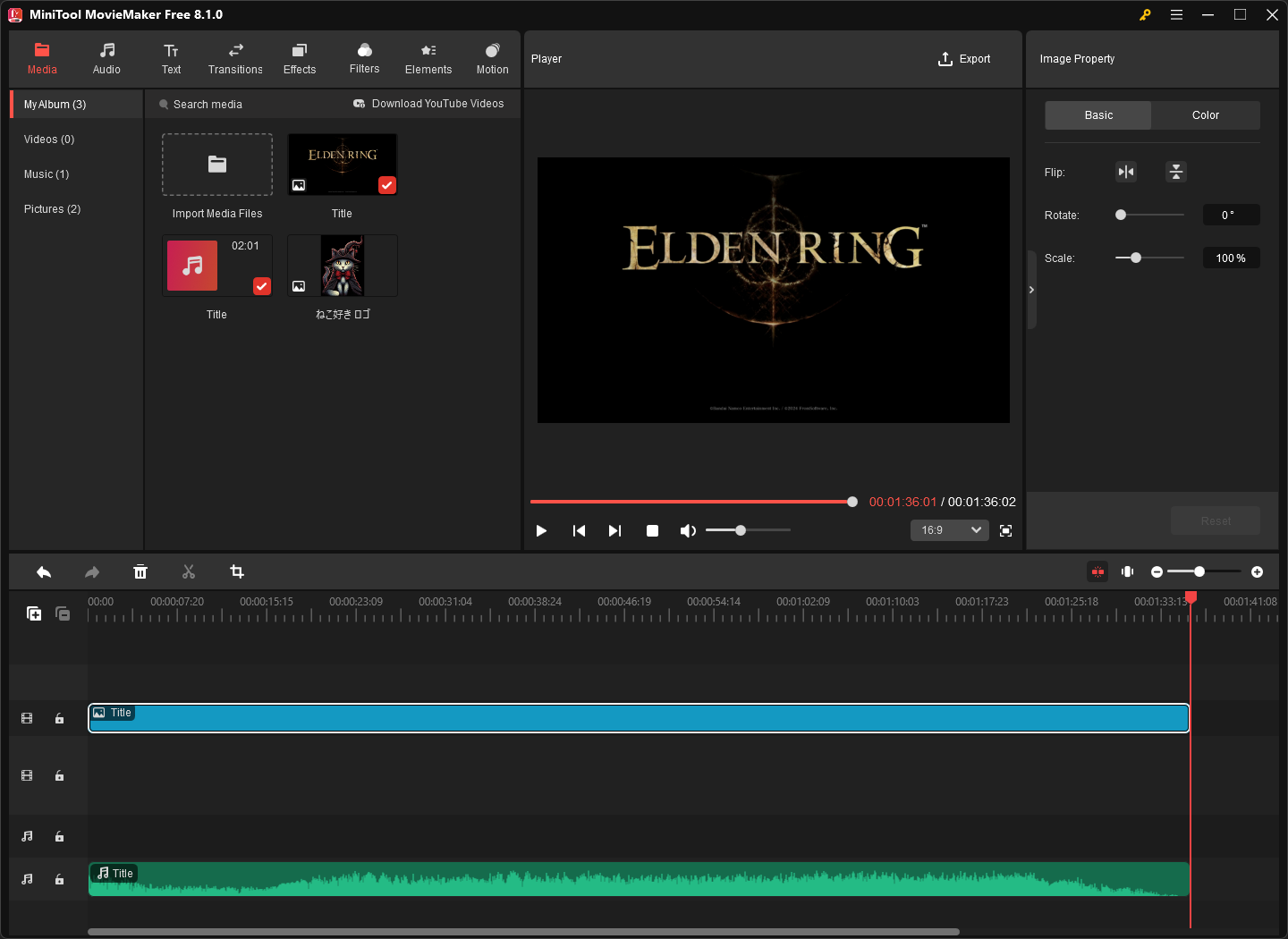Delete the selected clip
The width and height of the screenshot is (1288, 939).
[x=140, y=572]
